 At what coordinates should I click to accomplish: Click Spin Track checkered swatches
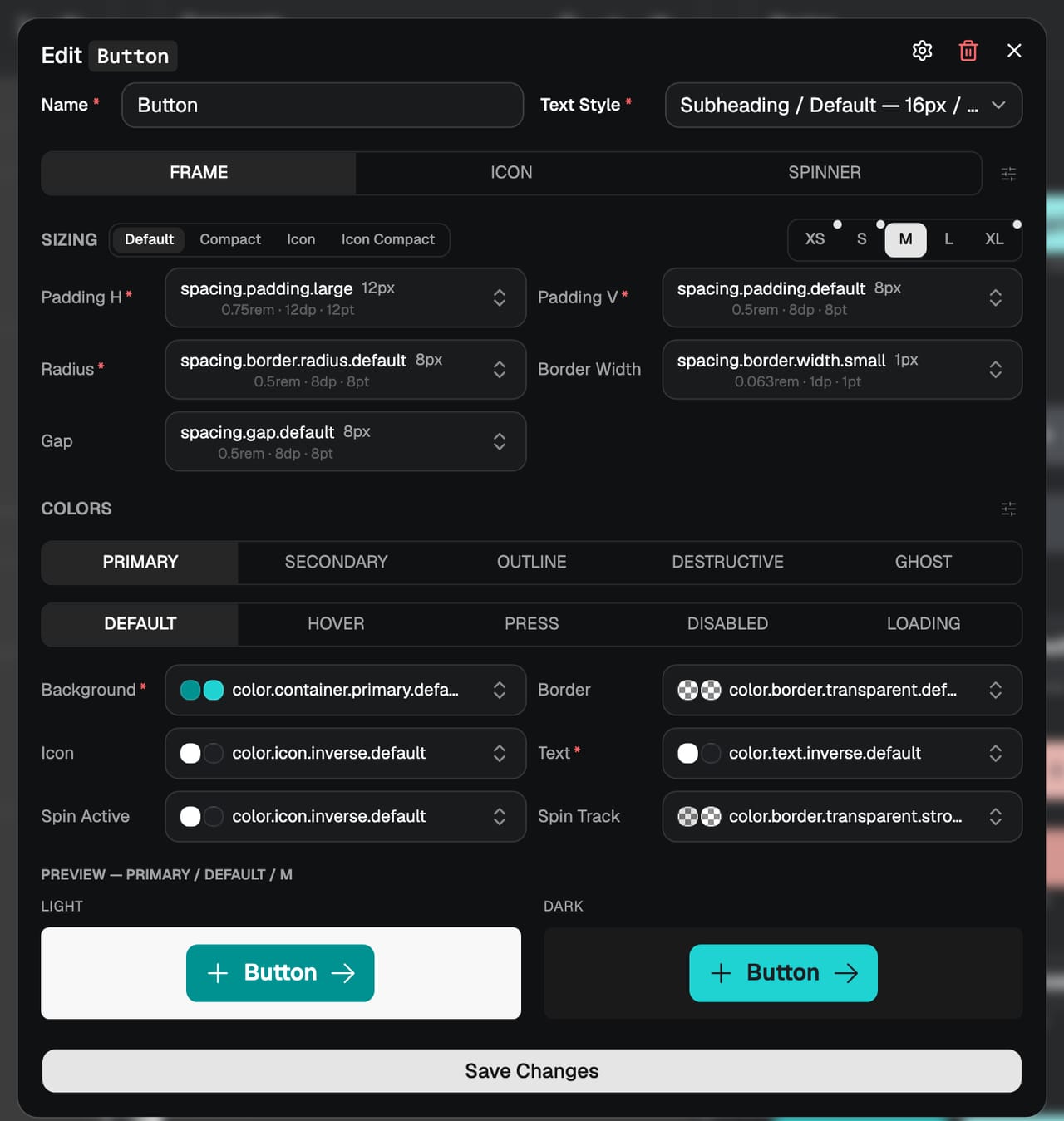699,816
